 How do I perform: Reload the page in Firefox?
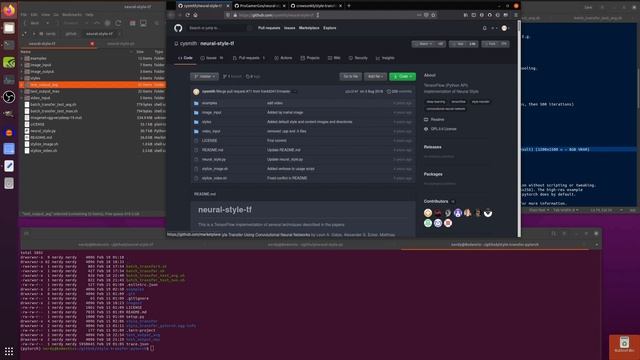coord(187,15)
